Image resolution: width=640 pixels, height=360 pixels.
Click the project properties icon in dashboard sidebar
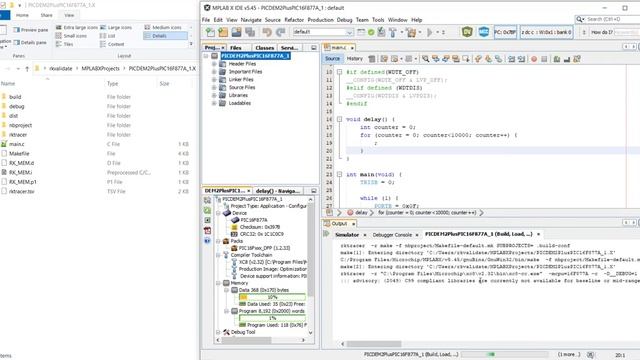[x=207, y=200]
